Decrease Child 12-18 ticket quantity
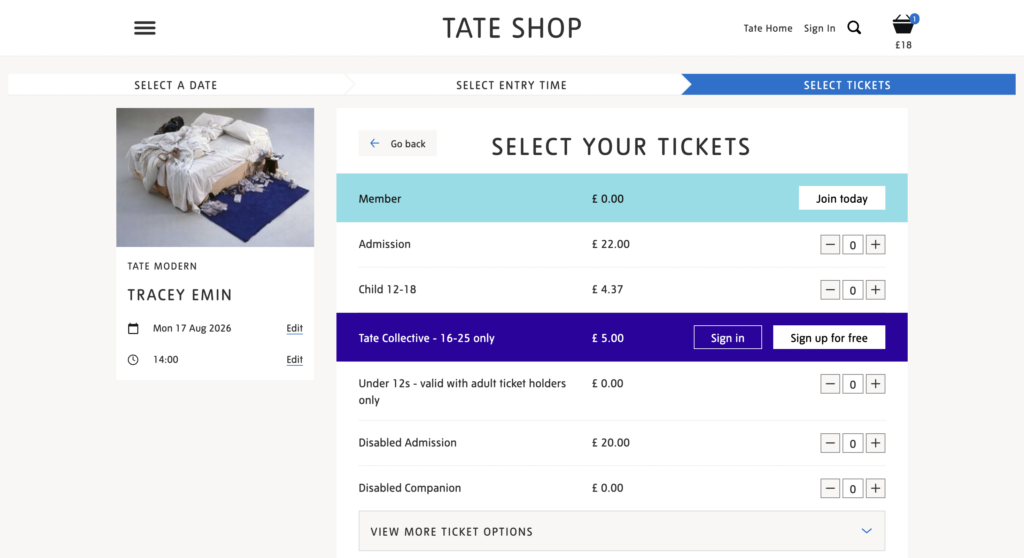Viewport: 1024px width, 558px height. coord(830,289)
